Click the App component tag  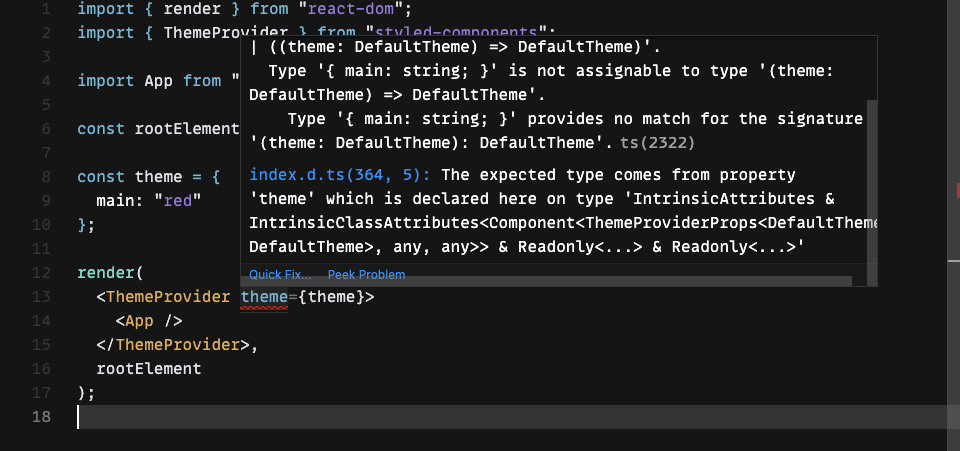click(139, 321)
